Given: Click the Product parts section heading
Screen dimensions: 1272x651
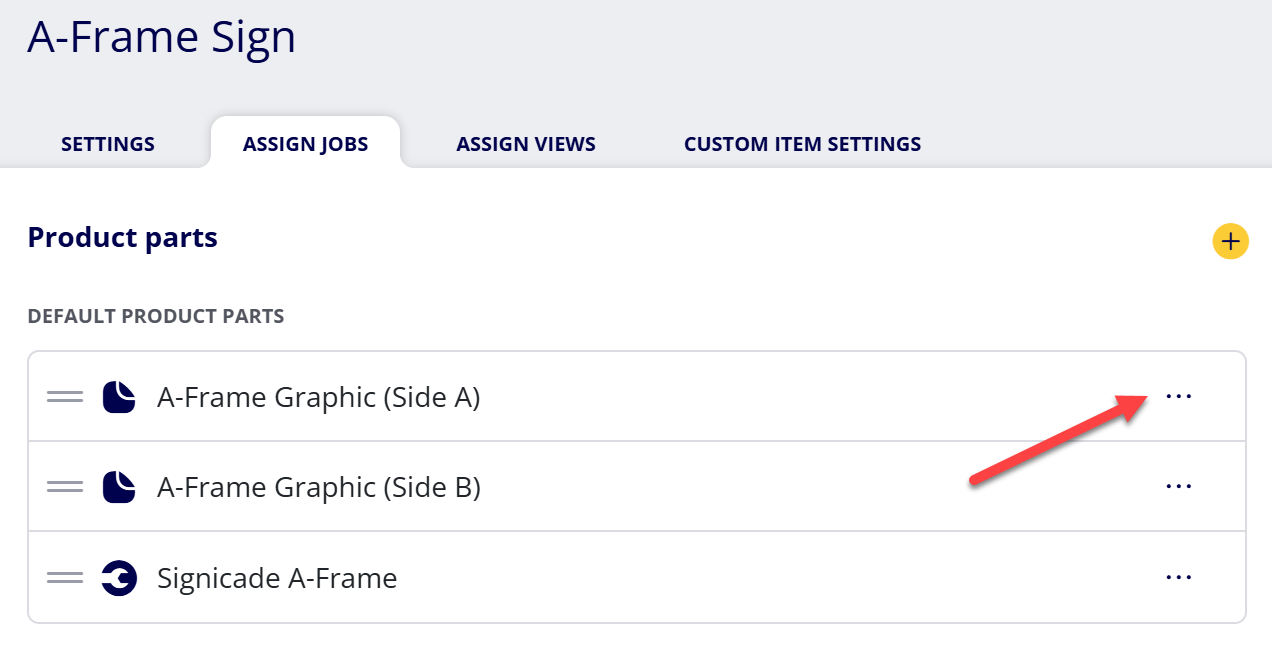Looking at the screenshot, I should click(123, 238).
